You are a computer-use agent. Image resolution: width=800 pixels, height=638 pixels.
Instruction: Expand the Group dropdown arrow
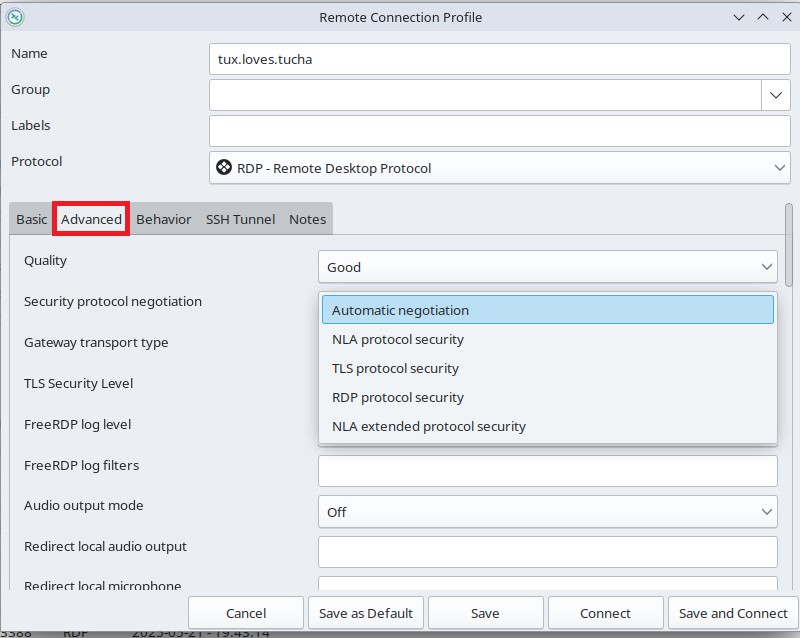(776, 96)
